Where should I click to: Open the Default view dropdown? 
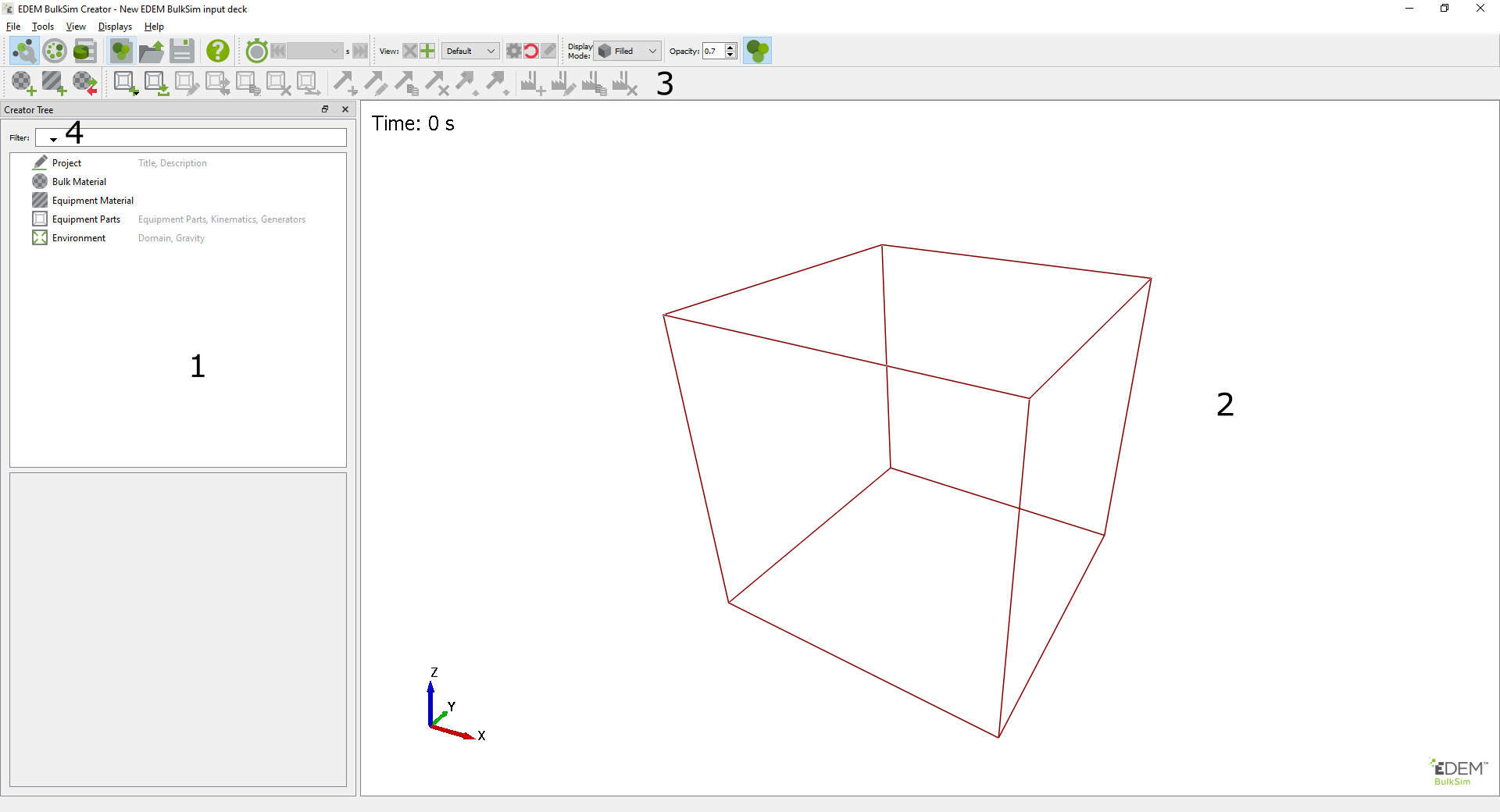click(x=470, y=51)
